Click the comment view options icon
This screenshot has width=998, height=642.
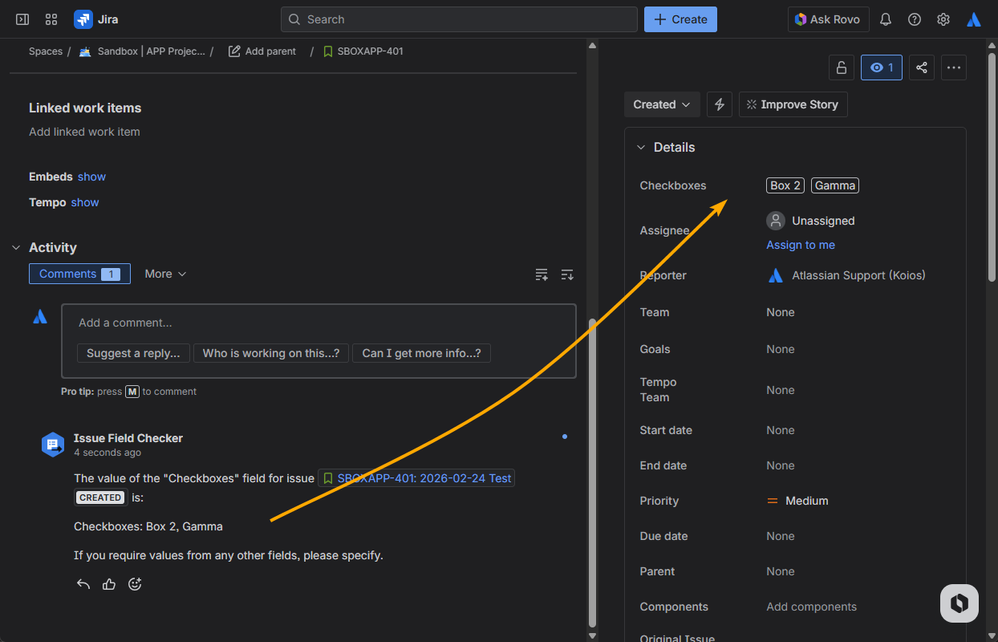click(541, 275)
